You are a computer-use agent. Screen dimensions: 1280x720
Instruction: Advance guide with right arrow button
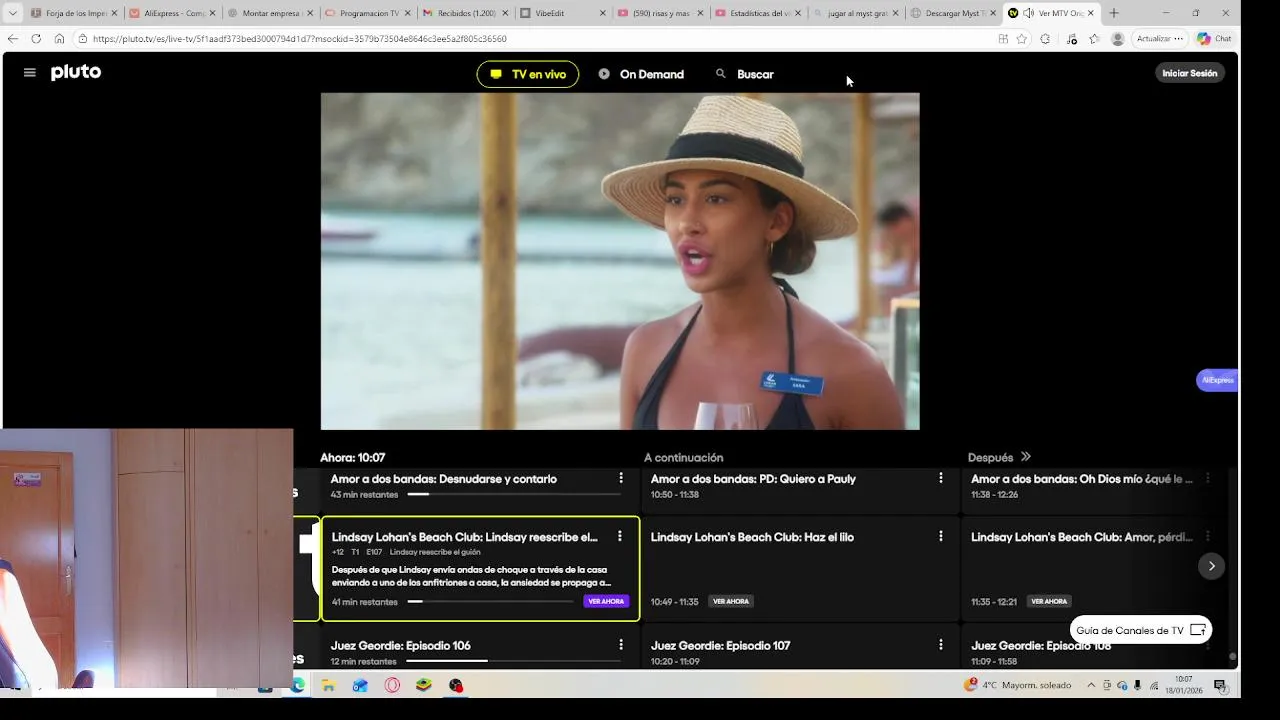tap(1211, 566)
